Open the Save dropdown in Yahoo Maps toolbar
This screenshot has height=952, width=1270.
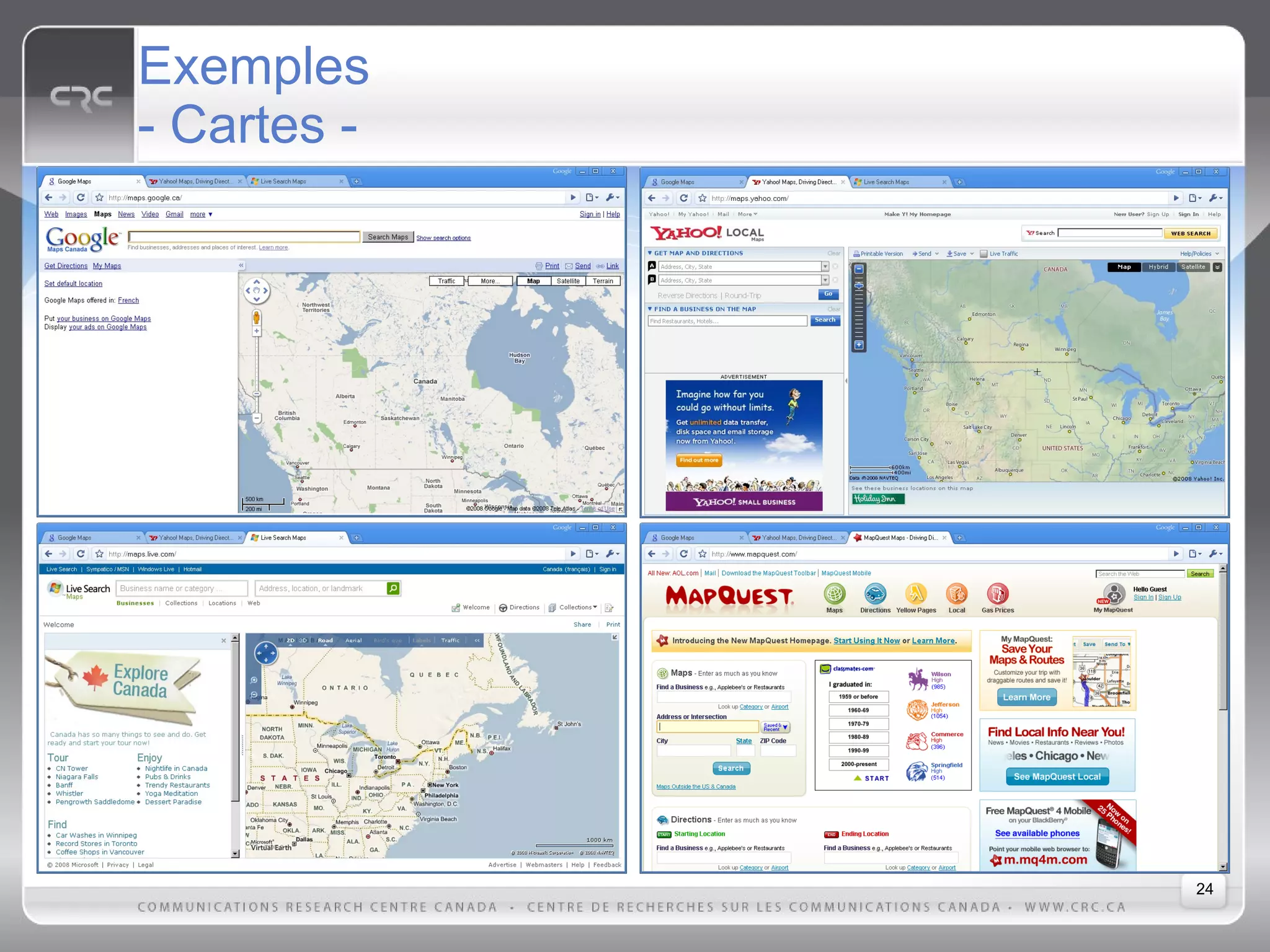972,253
